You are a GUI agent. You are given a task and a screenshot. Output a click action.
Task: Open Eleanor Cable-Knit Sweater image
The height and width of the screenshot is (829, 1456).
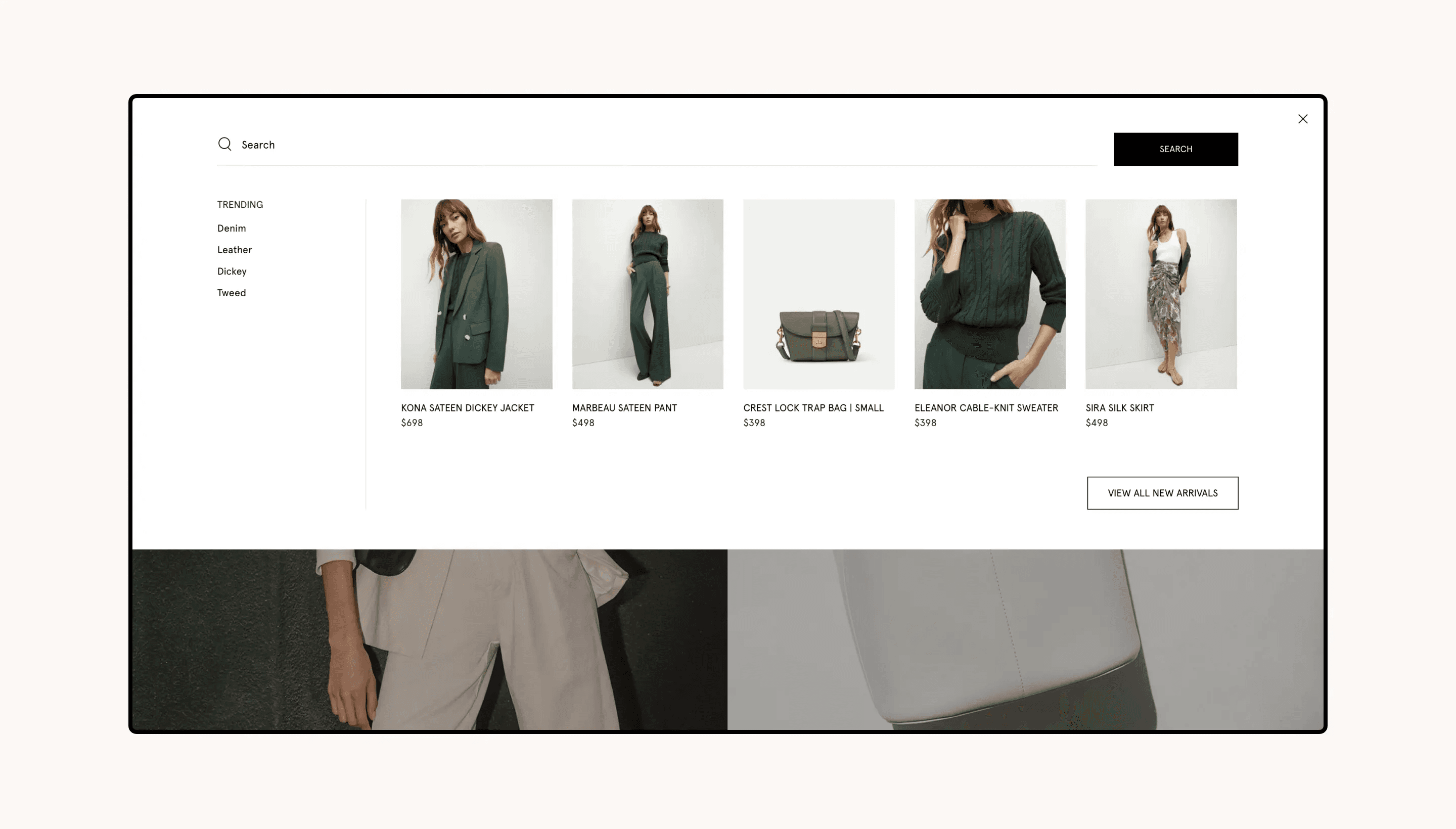[x=990, y=294]
